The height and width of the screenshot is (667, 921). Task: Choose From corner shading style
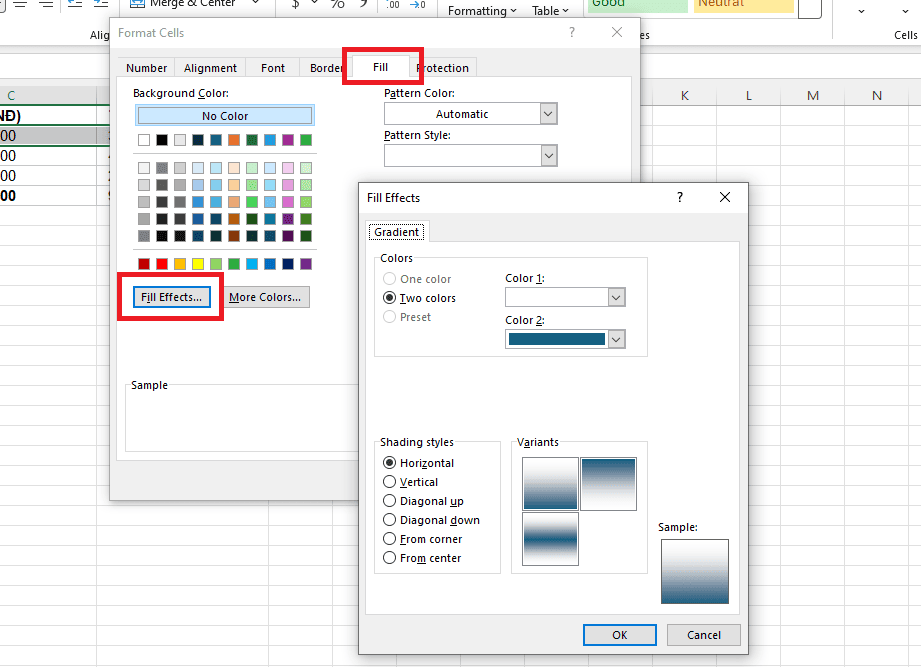422,539
